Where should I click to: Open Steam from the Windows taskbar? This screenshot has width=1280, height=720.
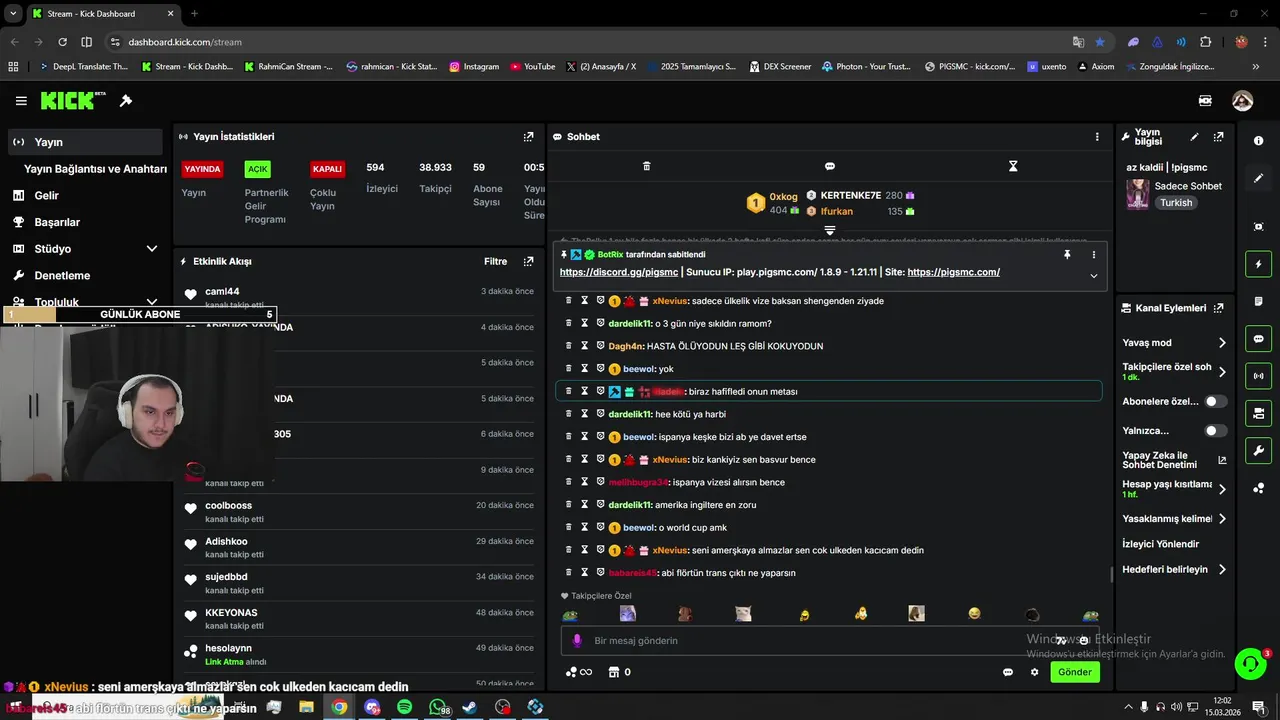click(470, 707)
